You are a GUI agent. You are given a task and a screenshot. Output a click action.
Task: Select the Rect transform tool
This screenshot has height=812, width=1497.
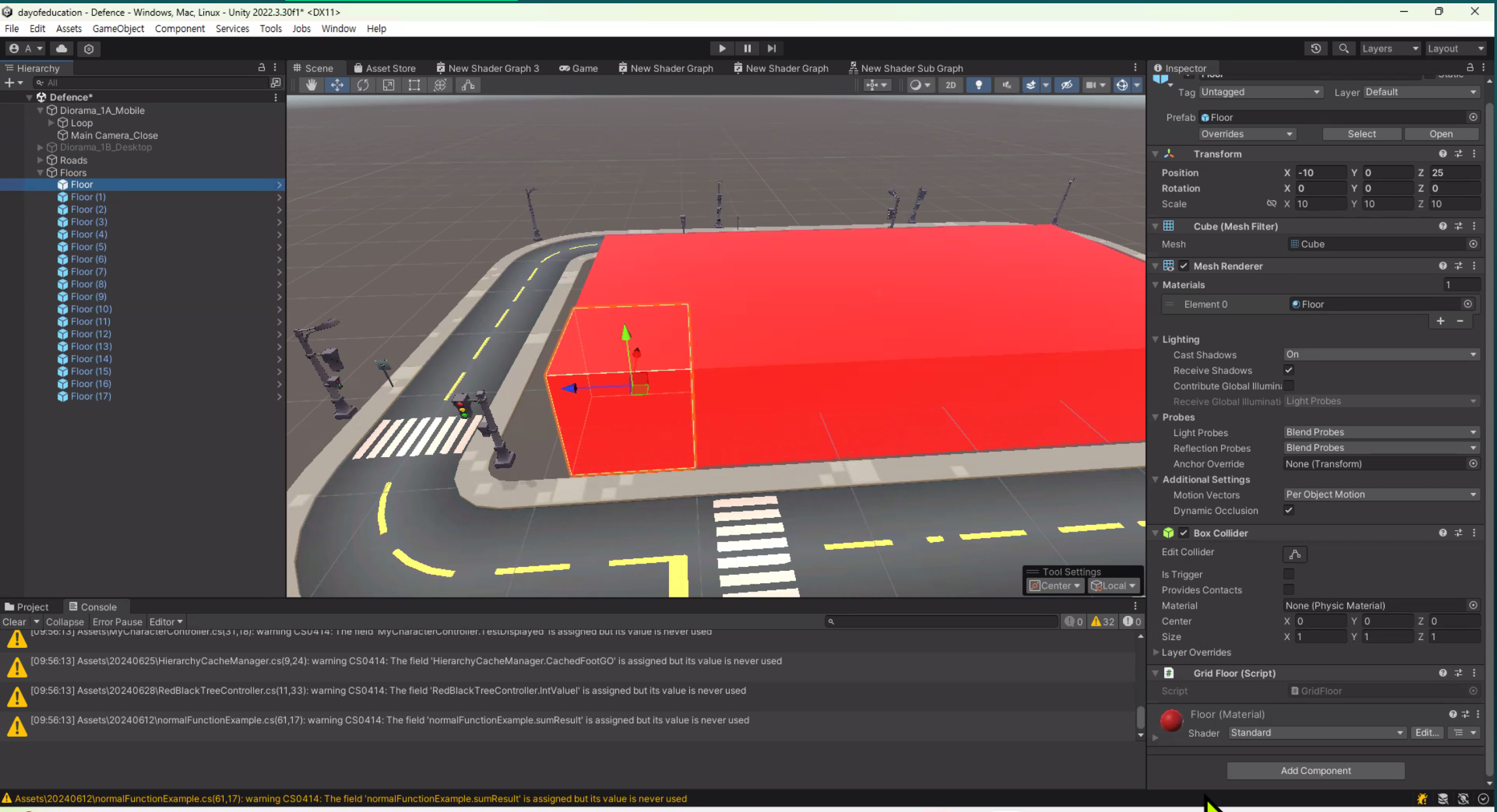(x=414, y=85)
